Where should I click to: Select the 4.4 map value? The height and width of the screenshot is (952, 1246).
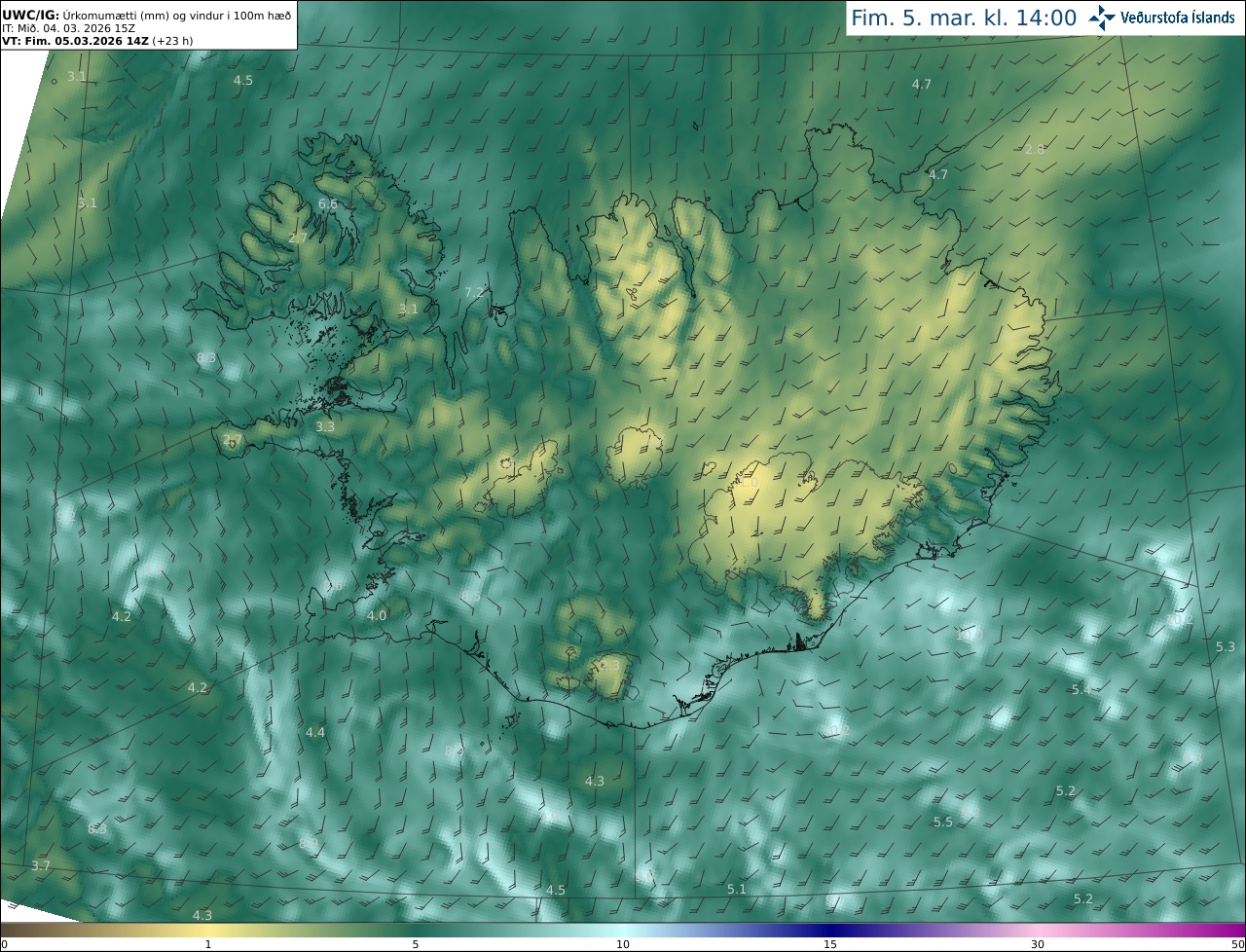(315, 732)
